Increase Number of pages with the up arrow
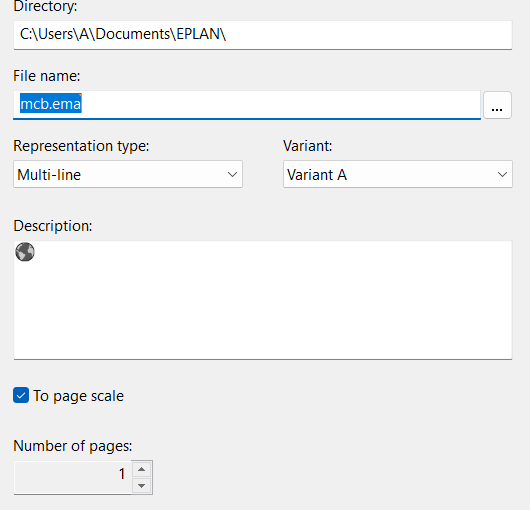 (142, 469)
